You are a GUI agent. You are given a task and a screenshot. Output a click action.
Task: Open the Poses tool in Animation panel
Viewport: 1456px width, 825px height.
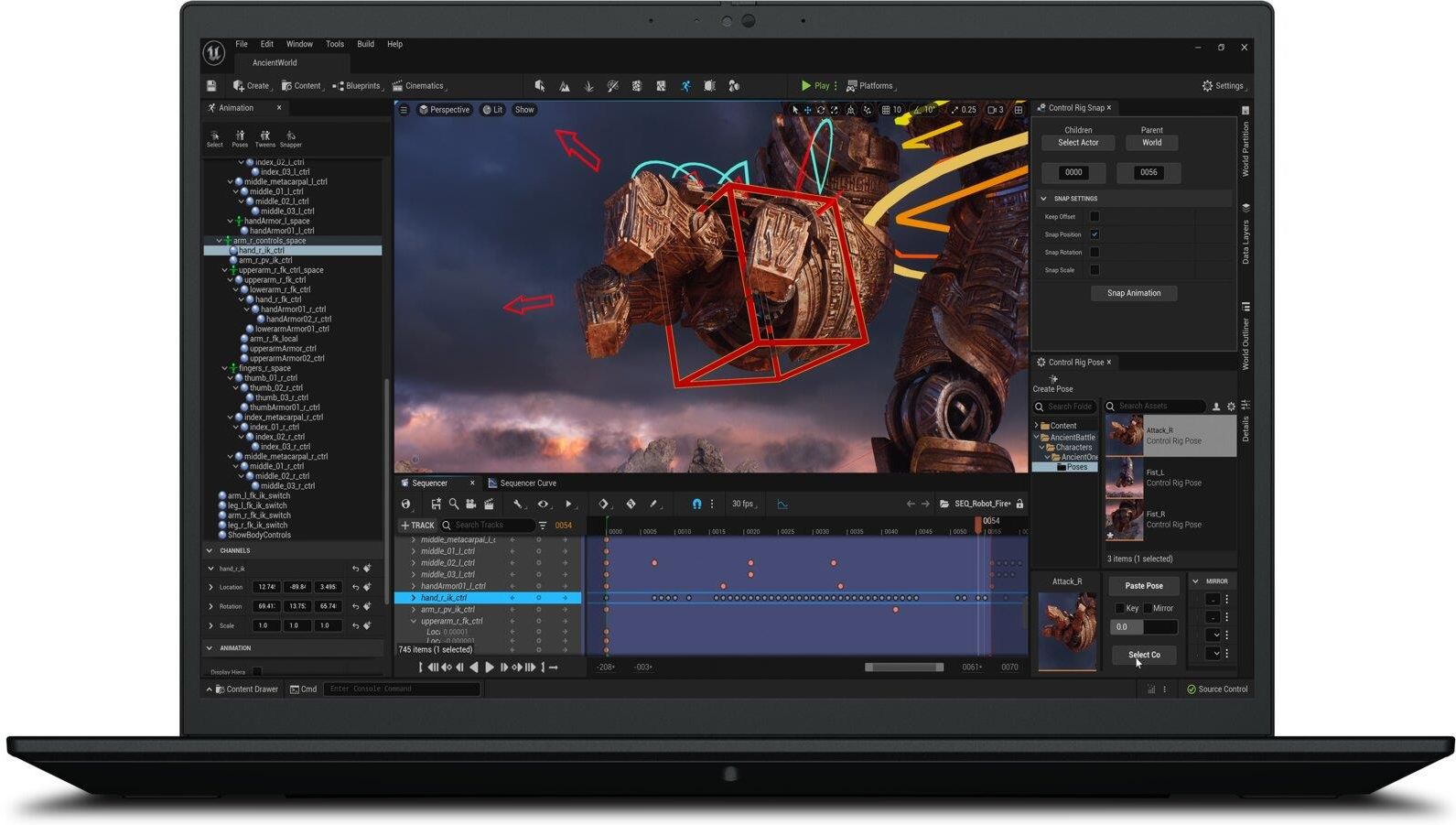240,138
